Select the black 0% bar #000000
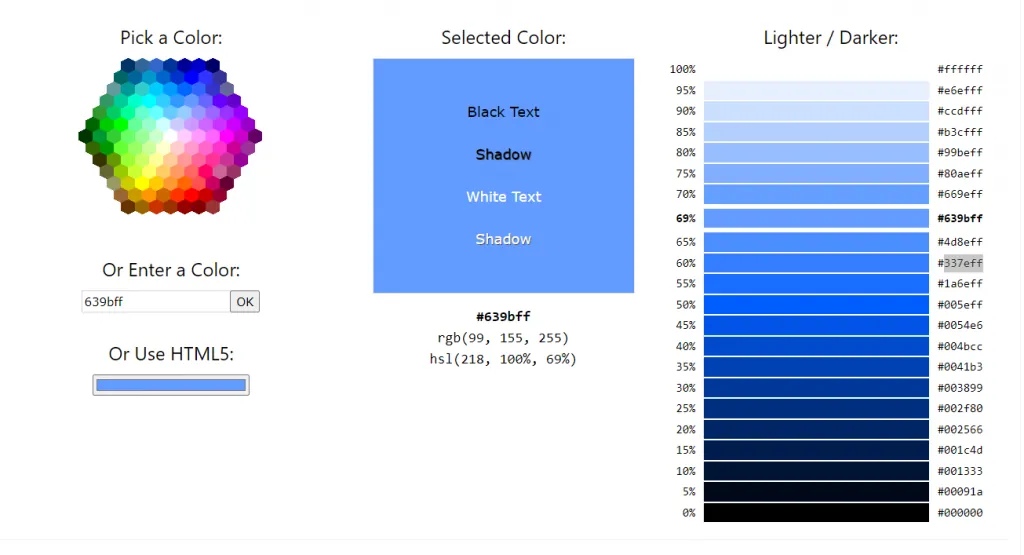The height and width of the screenshot is (555, 1024). [x=816, y=513]
